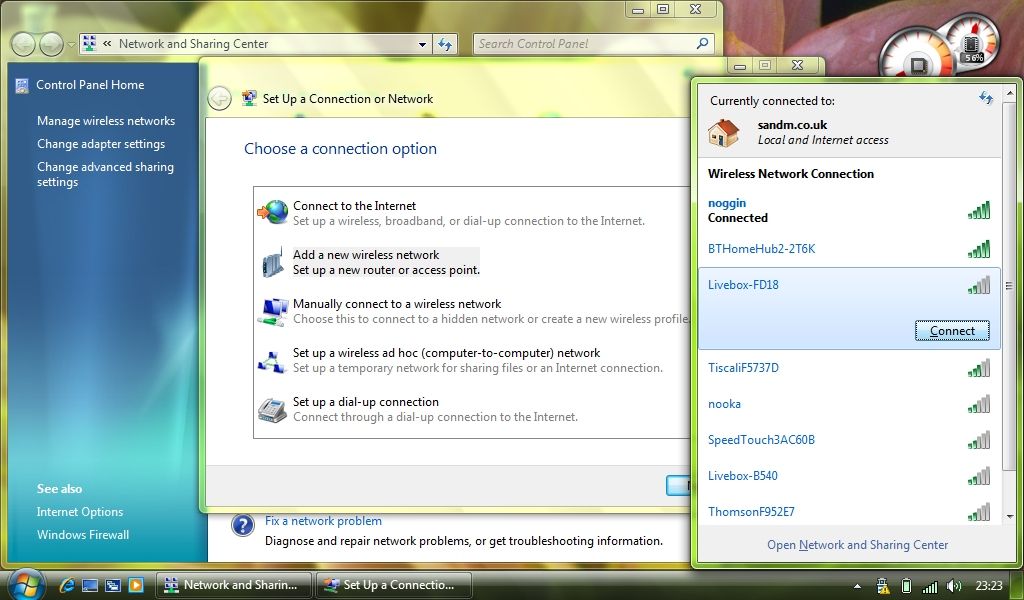Image resolution: width=1024 pixels, height=600 pixels.
Task: Select Add a new wireless network option
Action: pos(387,262)
